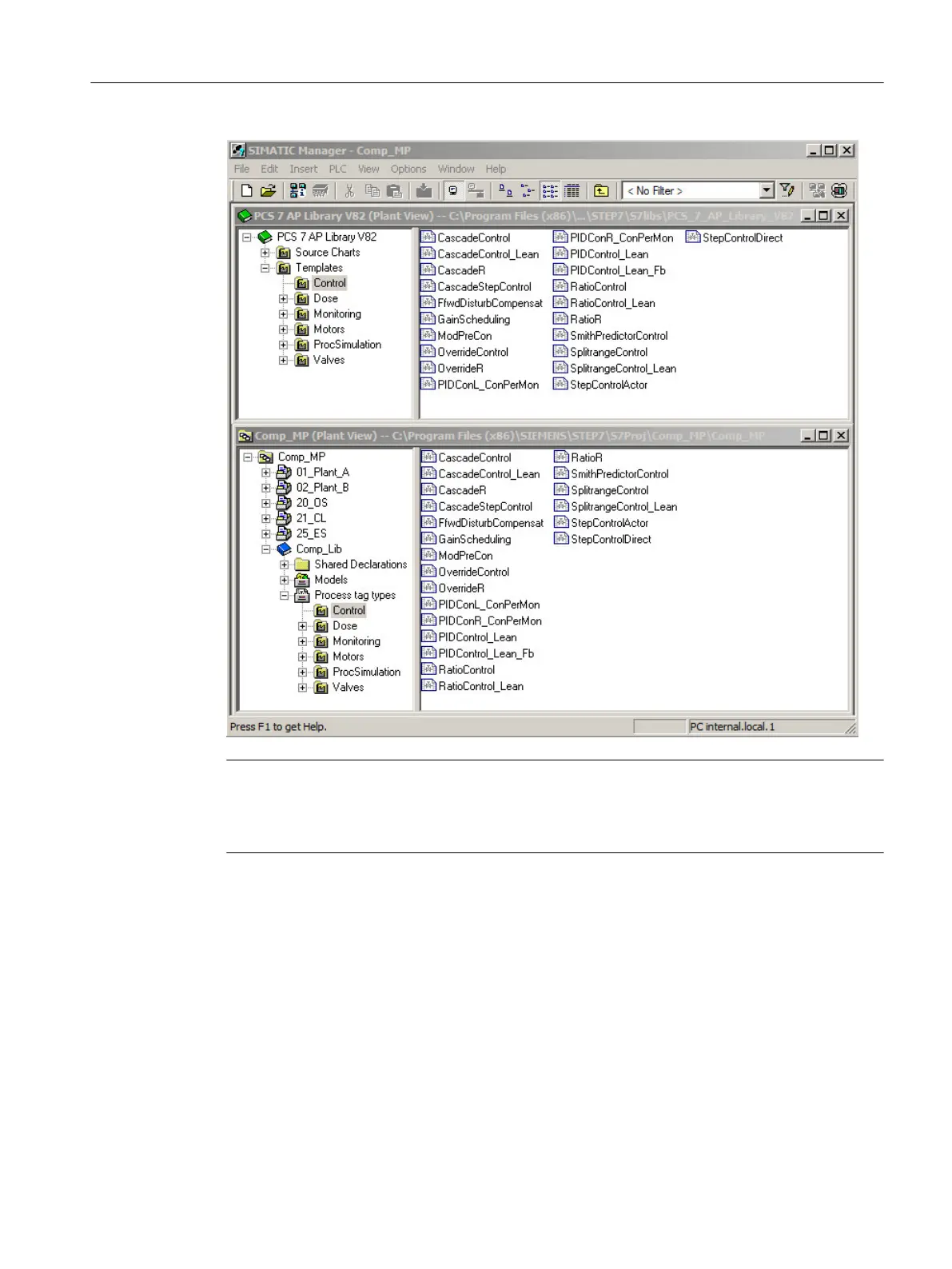Viewport: 952px width, 1269px height.
Task: Open the Insert menu
Action: coord(303,169)
